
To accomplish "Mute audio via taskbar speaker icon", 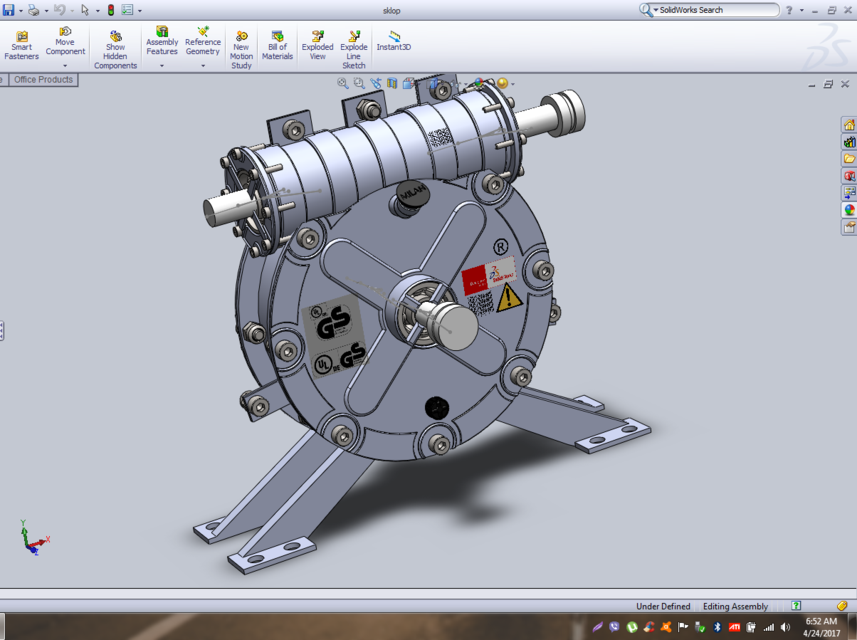I will pos(785,627).
